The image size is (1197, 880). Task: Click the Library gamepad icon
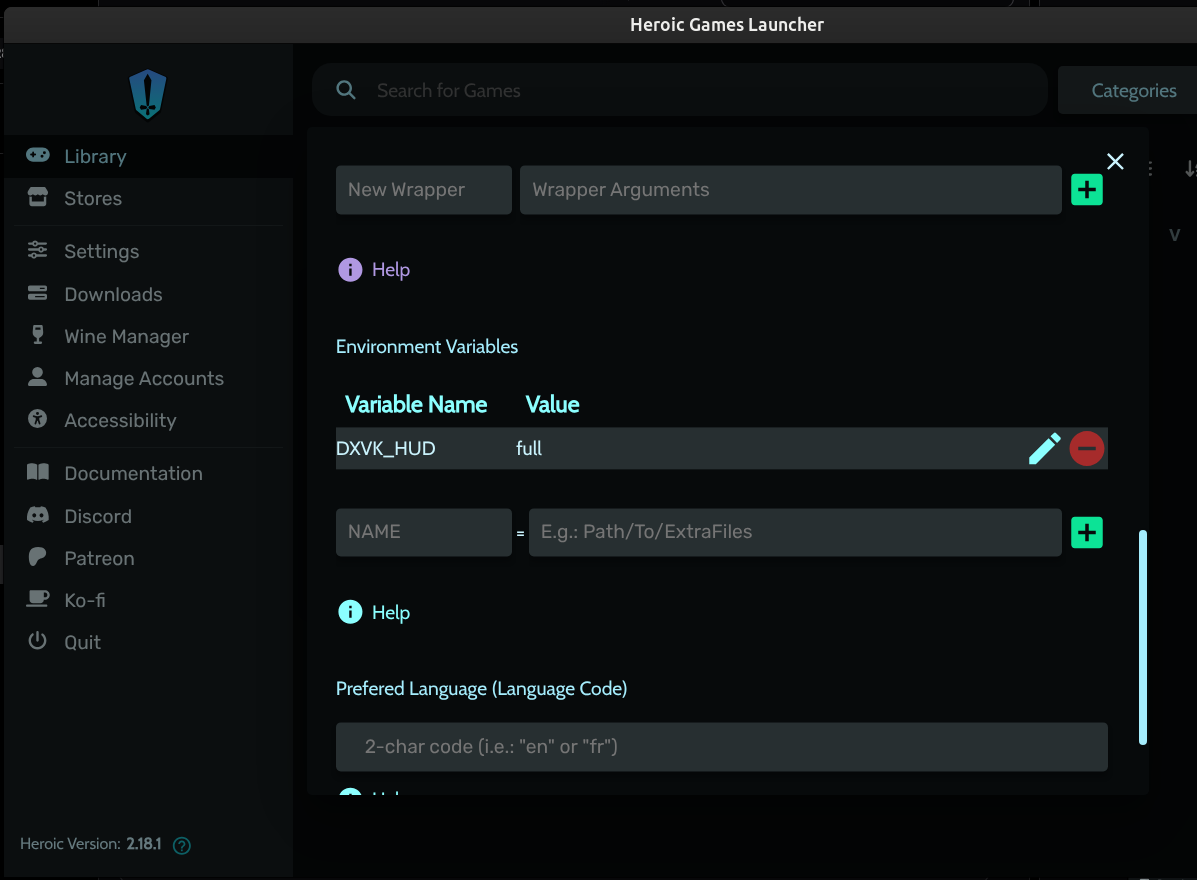click(37, 156)
